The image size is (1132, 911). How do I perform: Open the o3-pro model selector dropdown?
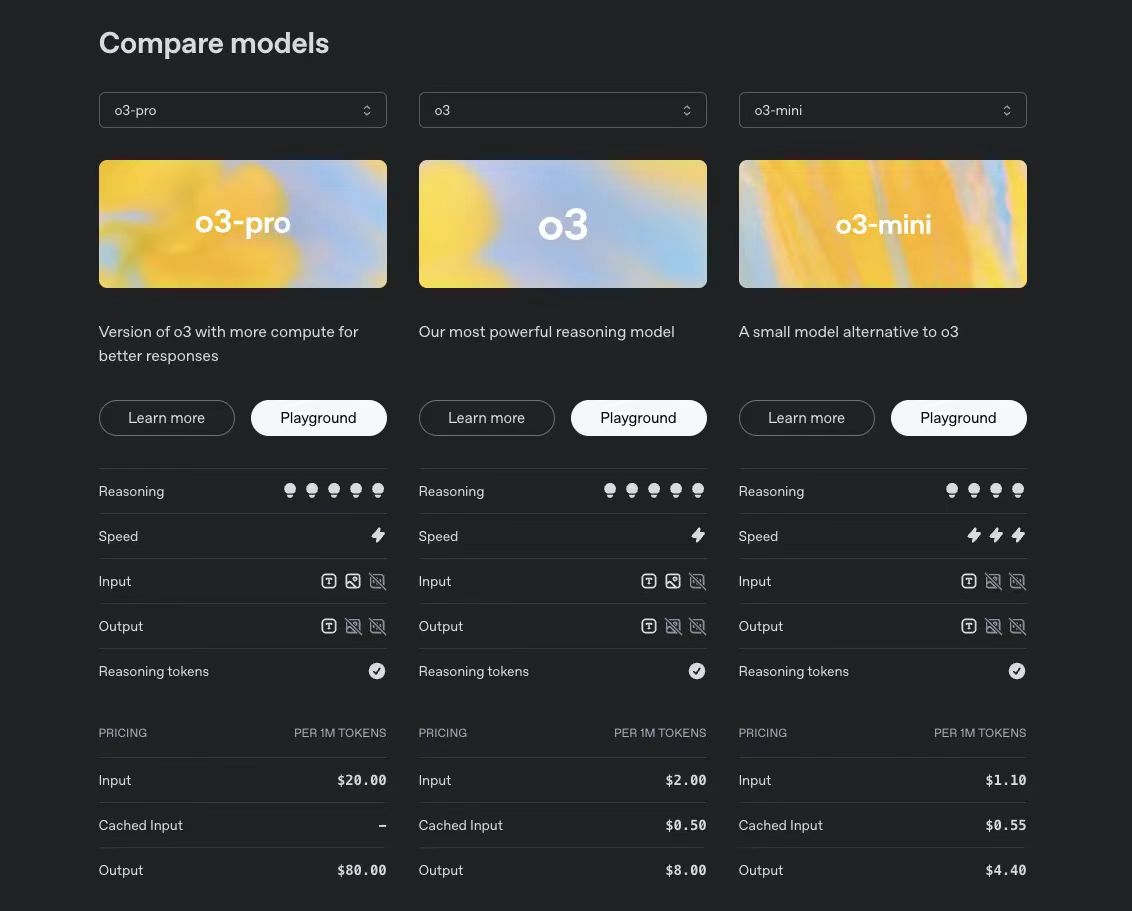[242, 109]
